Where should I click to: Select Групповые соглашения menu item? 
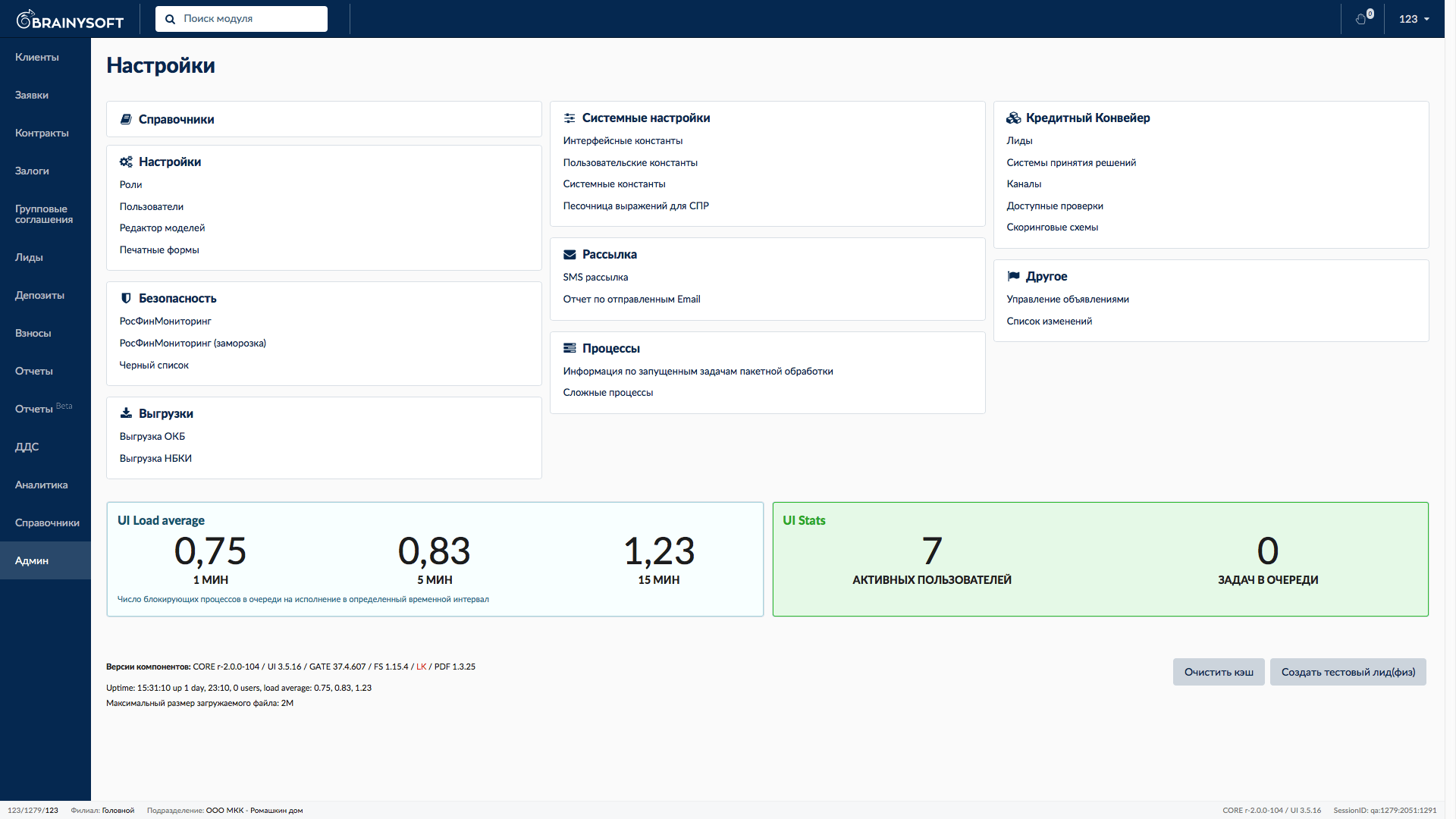(45, 214)
